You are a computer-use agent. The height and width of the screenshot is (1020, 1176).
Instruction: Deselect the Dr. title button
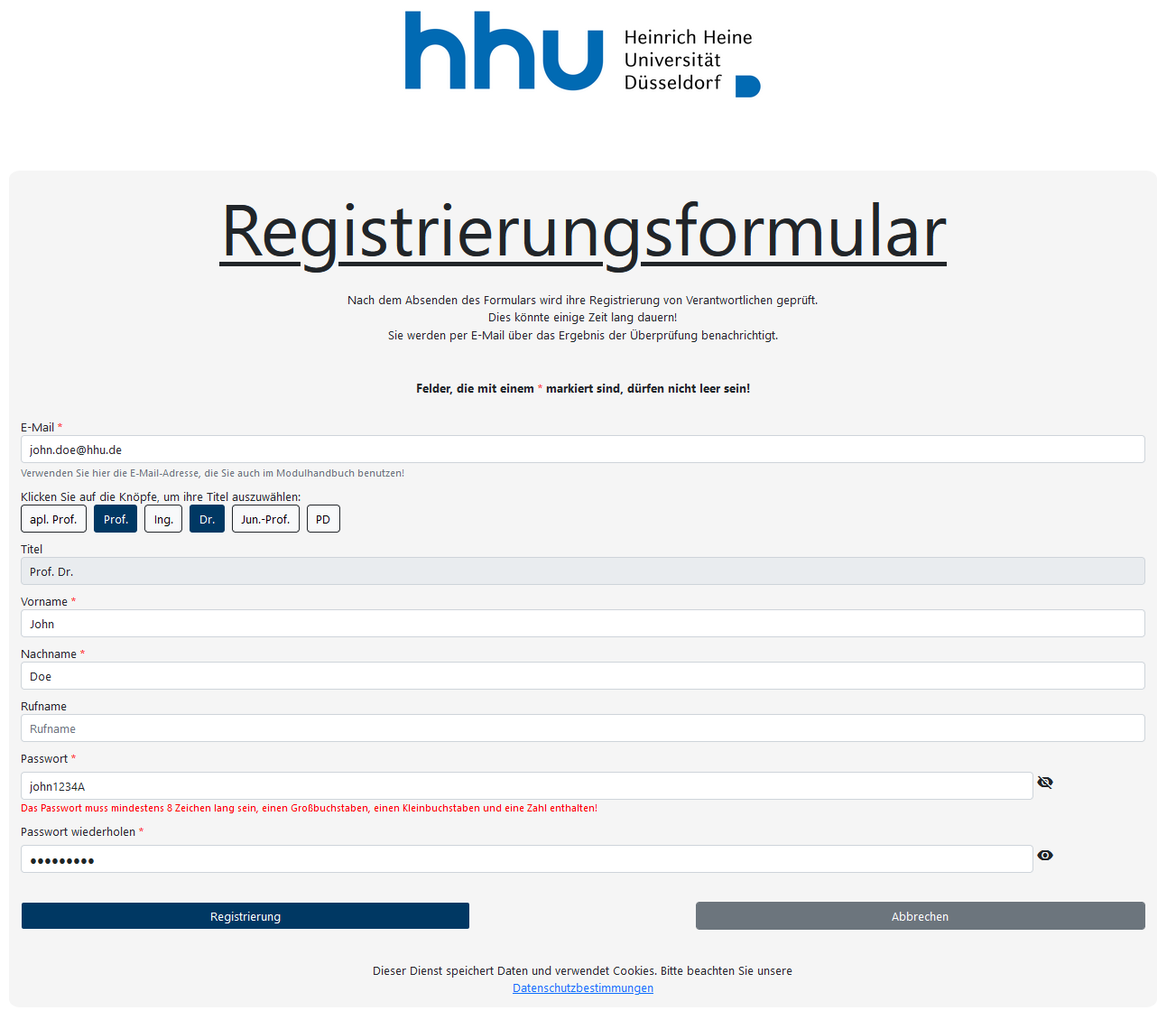click(x=207, y=519)
